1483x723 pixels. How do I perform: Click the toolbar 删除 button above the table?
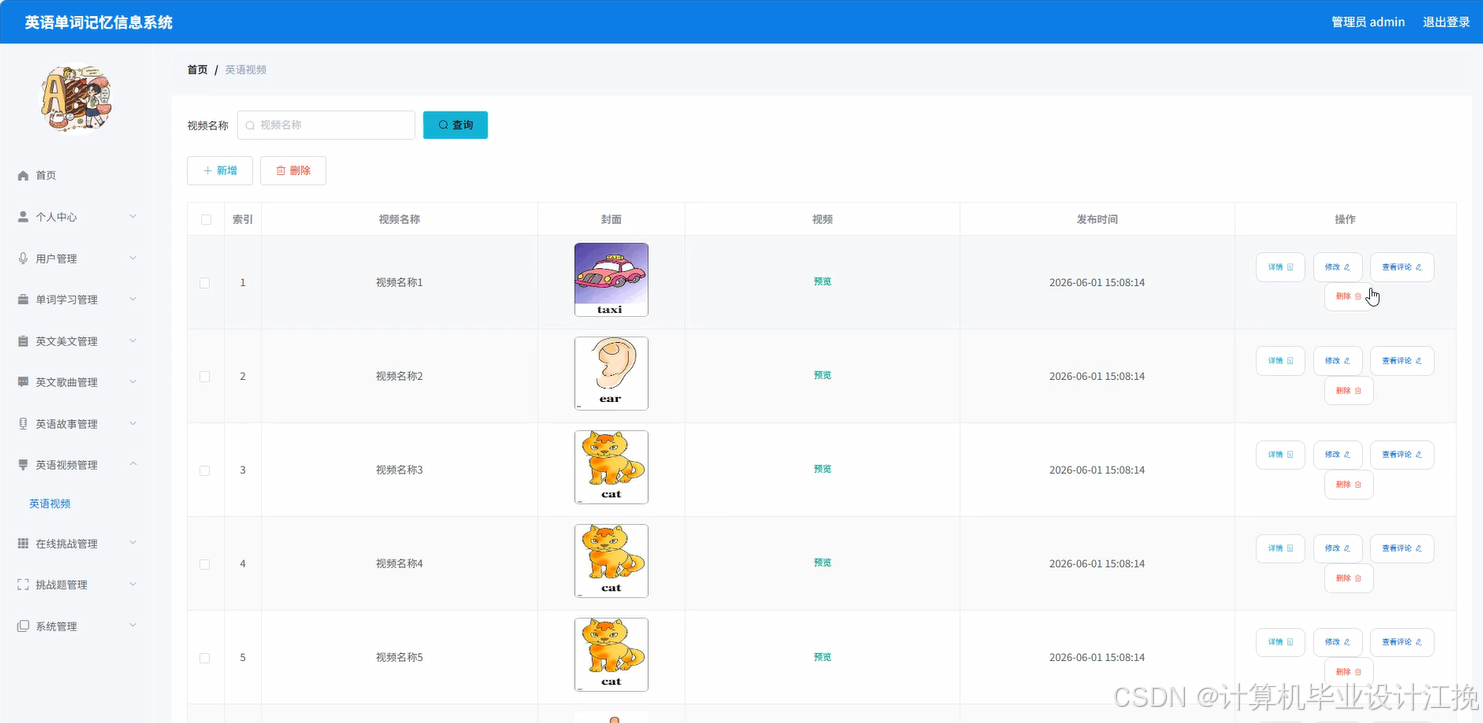point(293,171)
